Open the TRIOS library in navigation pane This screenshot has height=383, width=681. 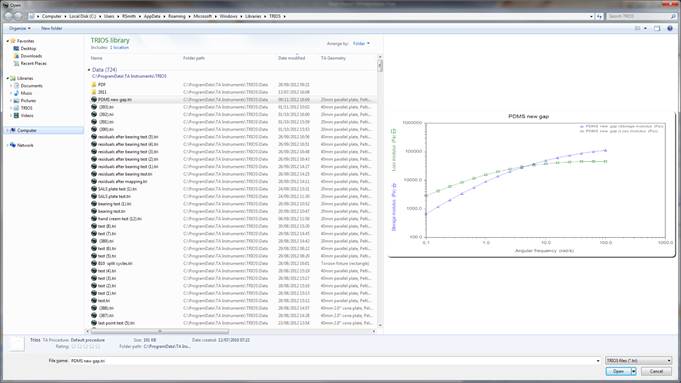pyautogui.click(x=23, y=108)
